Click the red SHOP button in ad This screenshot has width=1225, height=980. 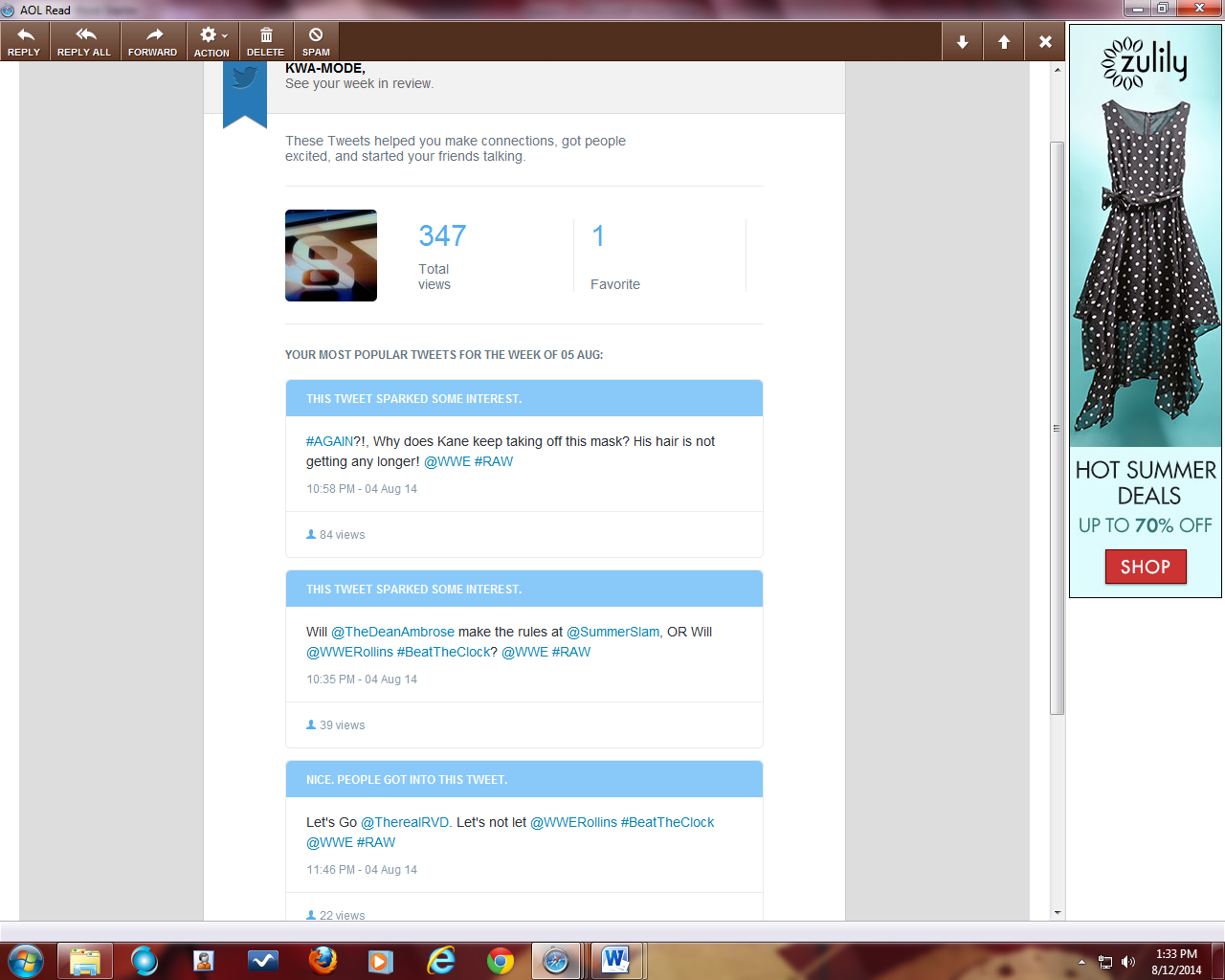(1146, 567)
